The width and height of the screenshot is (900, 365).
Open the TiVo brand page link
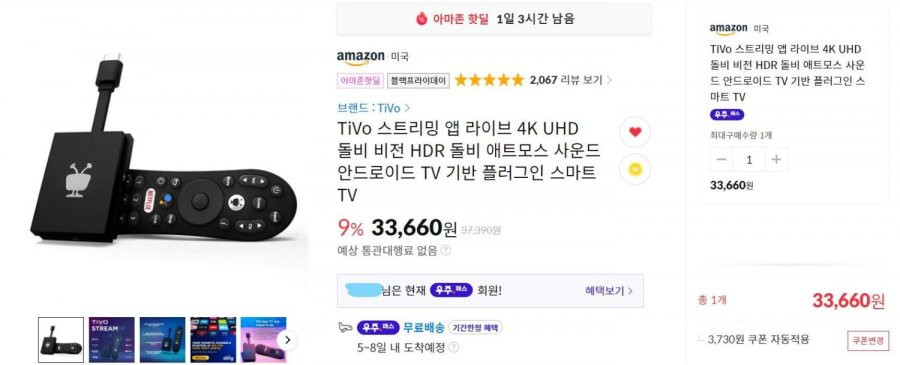(x=374, y=108)
